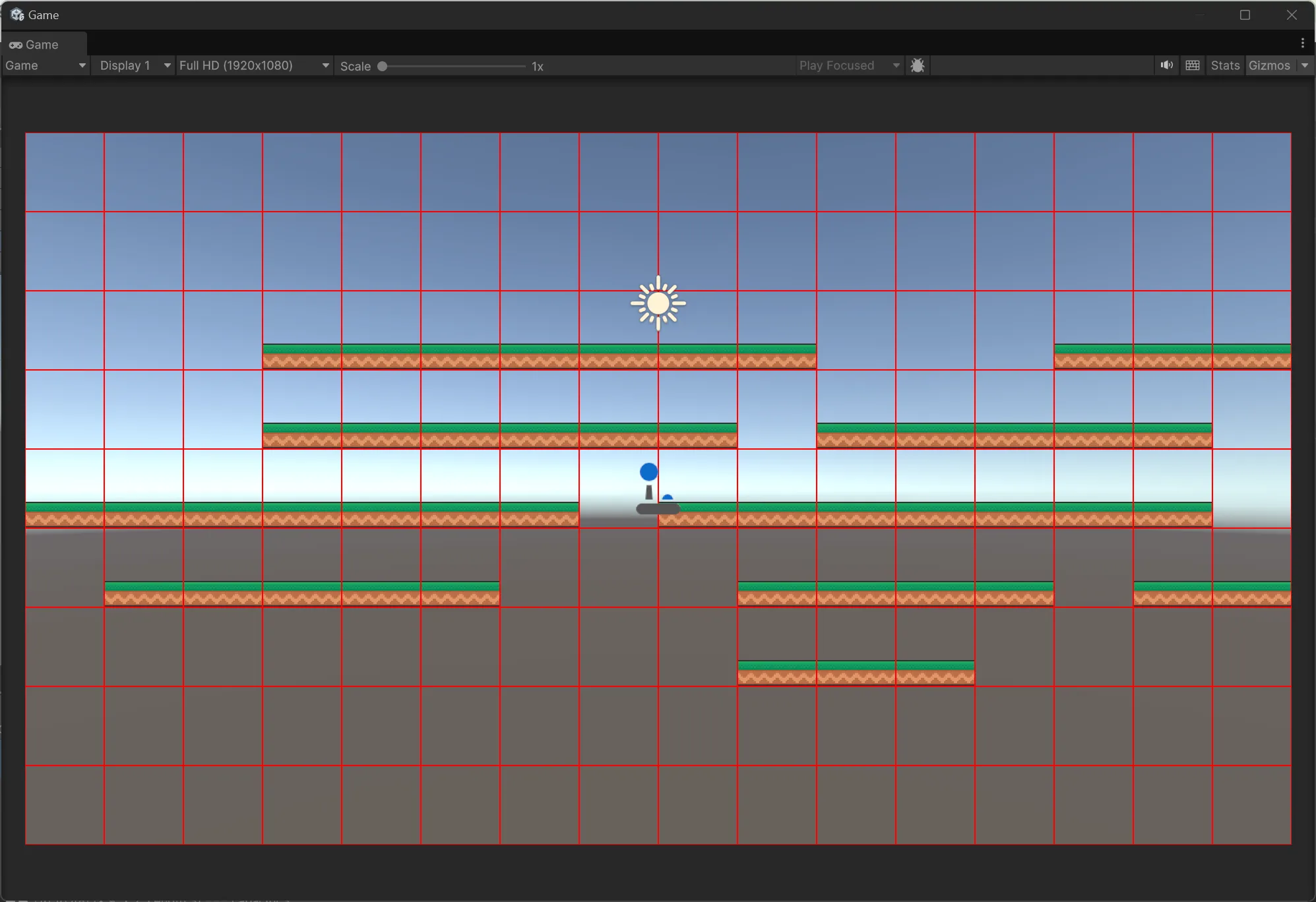
Task: Maximize the Game window
Action: tap(1245, 15)
